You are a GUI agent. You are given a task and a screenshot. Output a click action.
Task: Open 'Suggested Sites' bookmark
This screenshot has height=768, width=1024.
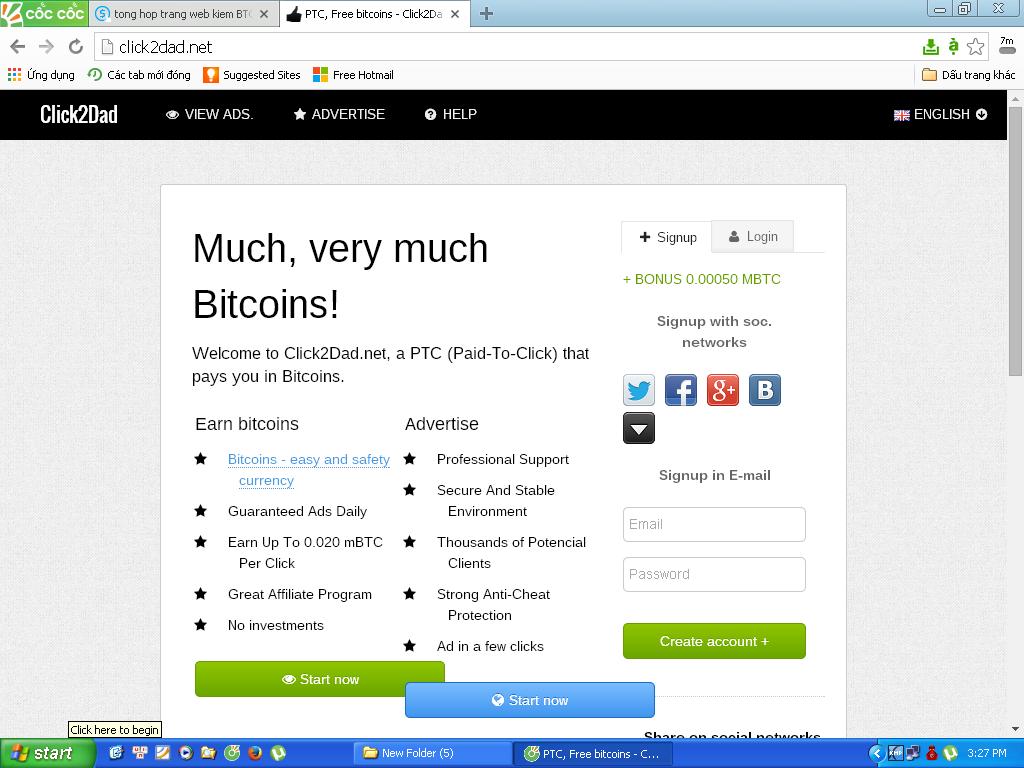click(x=251, y=74)
